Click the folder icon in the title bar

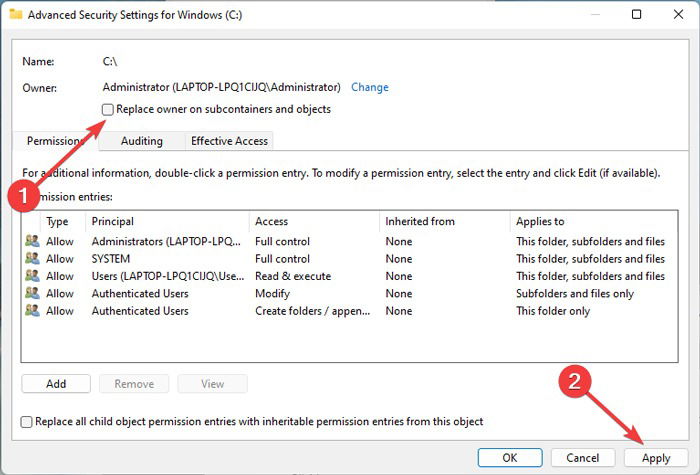pos(16,14)
